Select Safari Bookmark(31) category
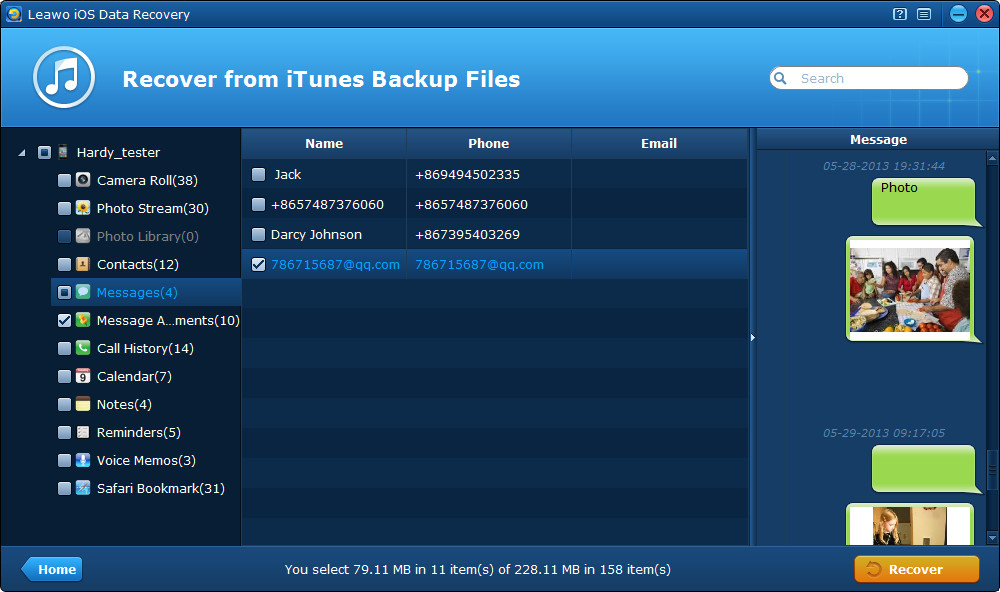The height and width of the screenshot is (592, 1000). tap(161, 489)
